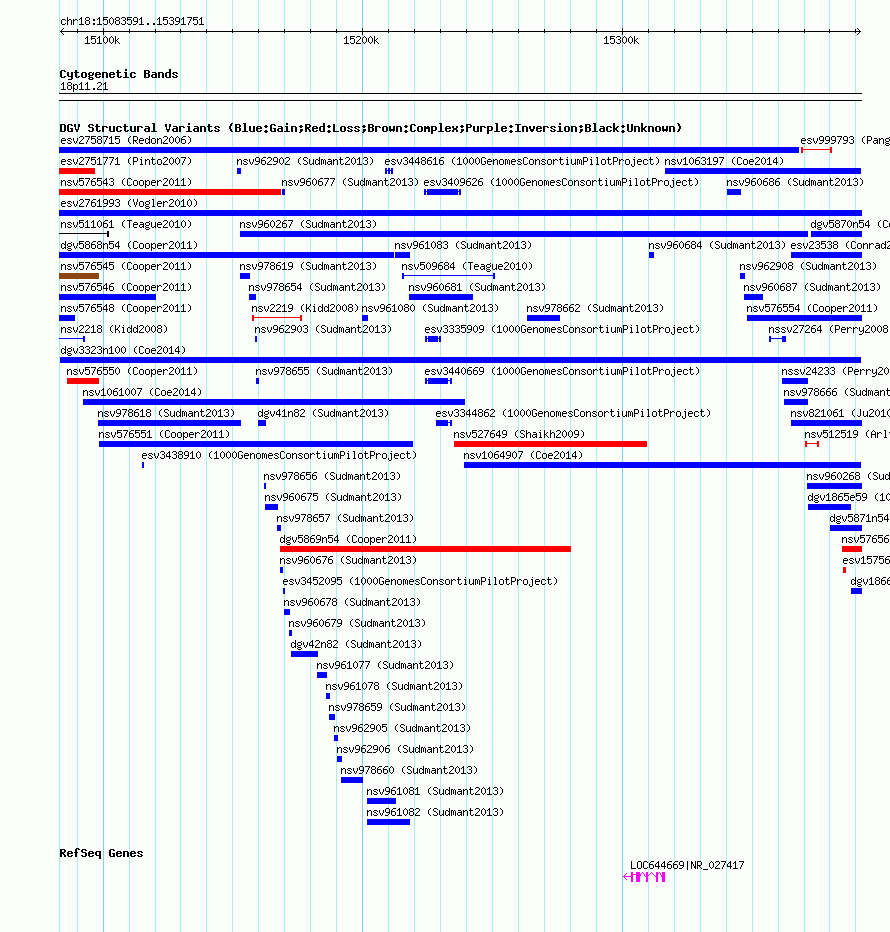Select nsv961077 (Sudmant2013) variant label
The height and width of the screenshot is (932, 890).
tap(385, 665)
